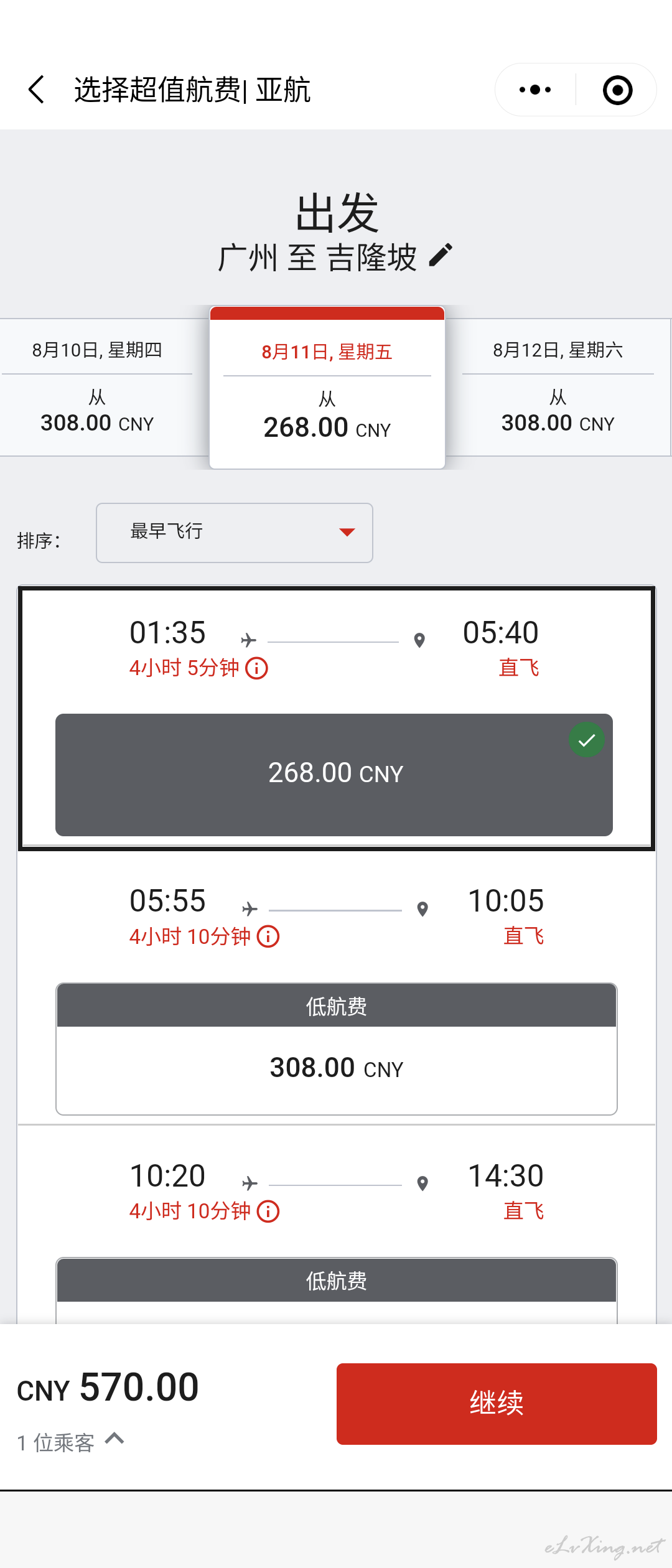This screenshot has width=672, height=1568.
Task: Select the 308.00 CNY low fare option
Action: [x=337, y=1049]
